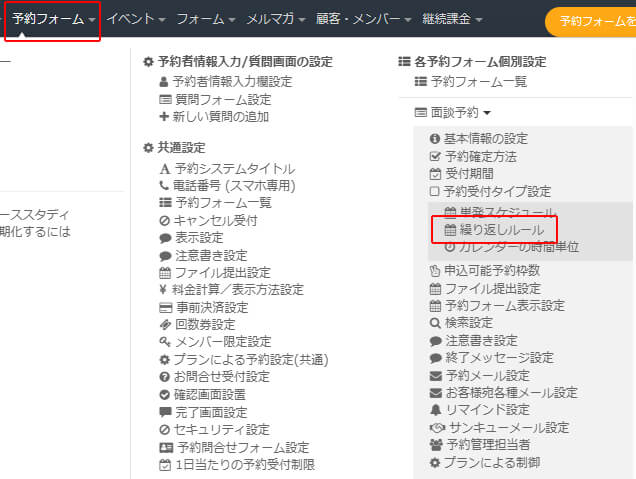
Task: Open the イベント menu in navbar
Action: pyautogui.click(x=136, y=19)
